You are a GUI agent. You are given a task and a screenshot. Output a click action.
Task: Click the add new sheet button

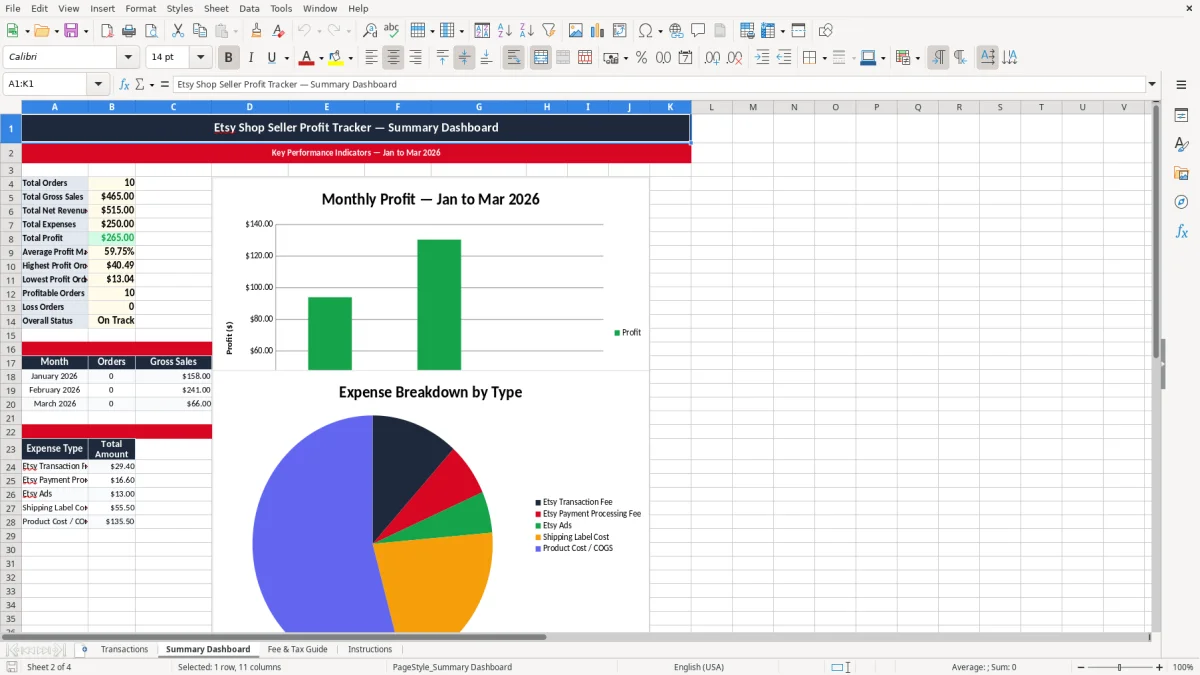[x=84, y=650]
